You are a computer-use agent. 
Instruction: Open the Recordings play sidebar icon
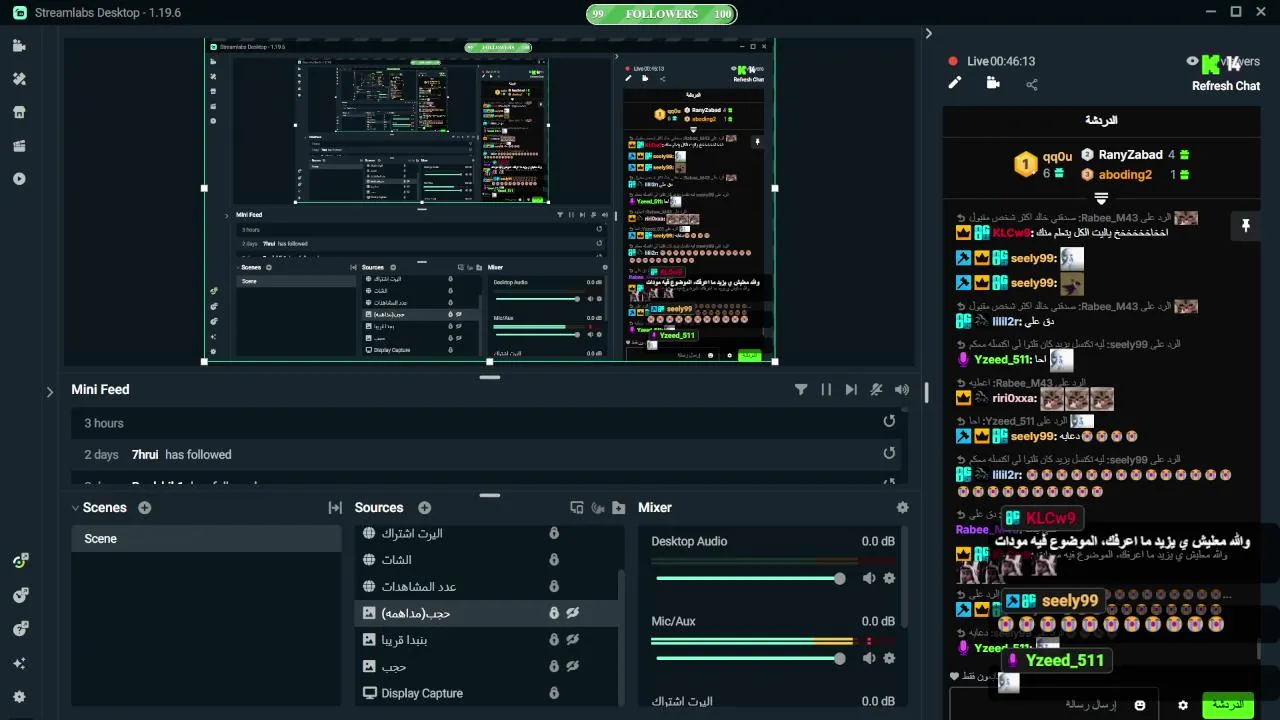pos(19,179)
